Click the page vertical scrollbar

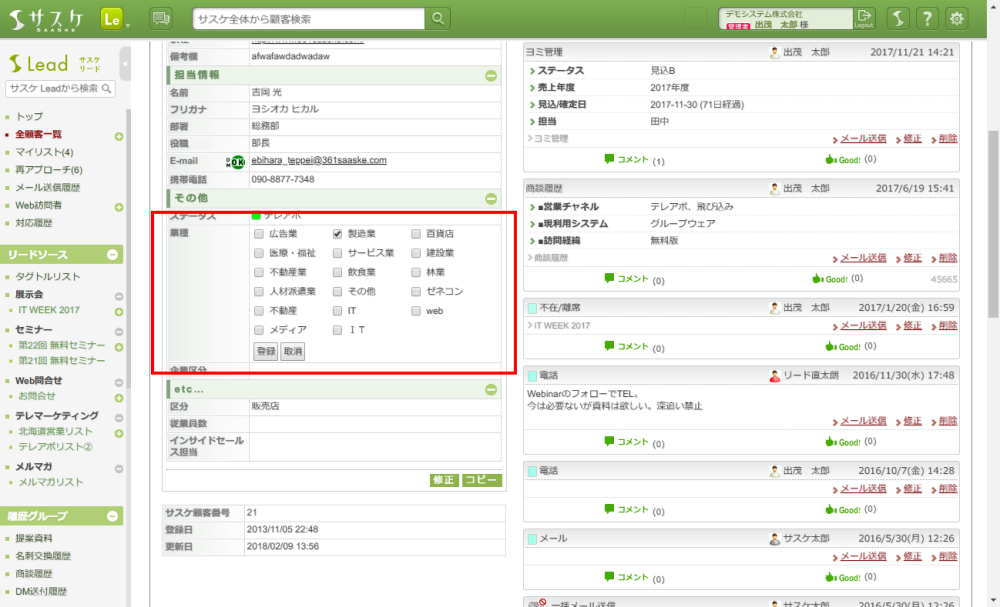[992, 300]
